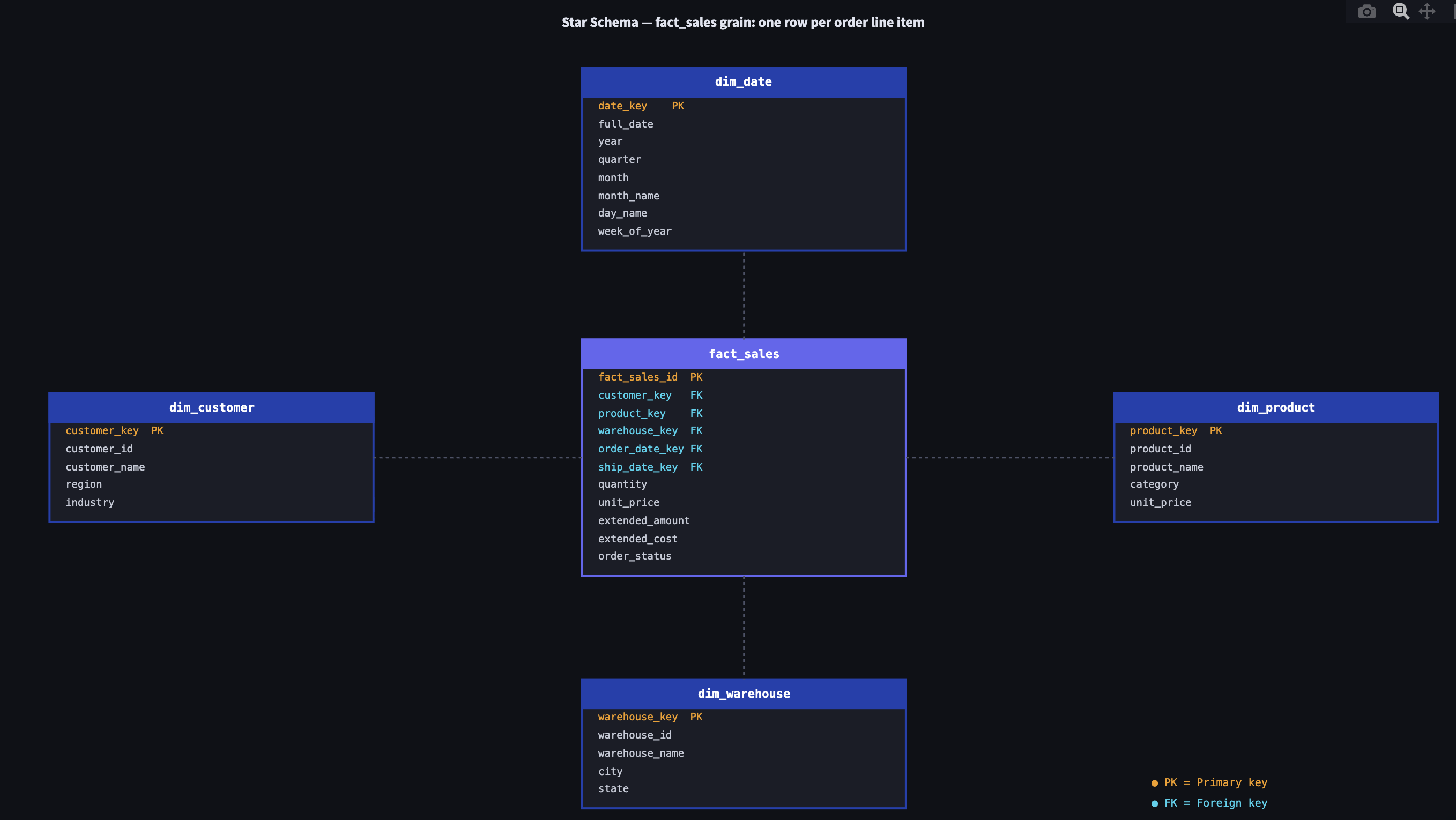Click the dim_customer table header
1456x820 pixels.
pyautogui.click(x=211, y=407)
